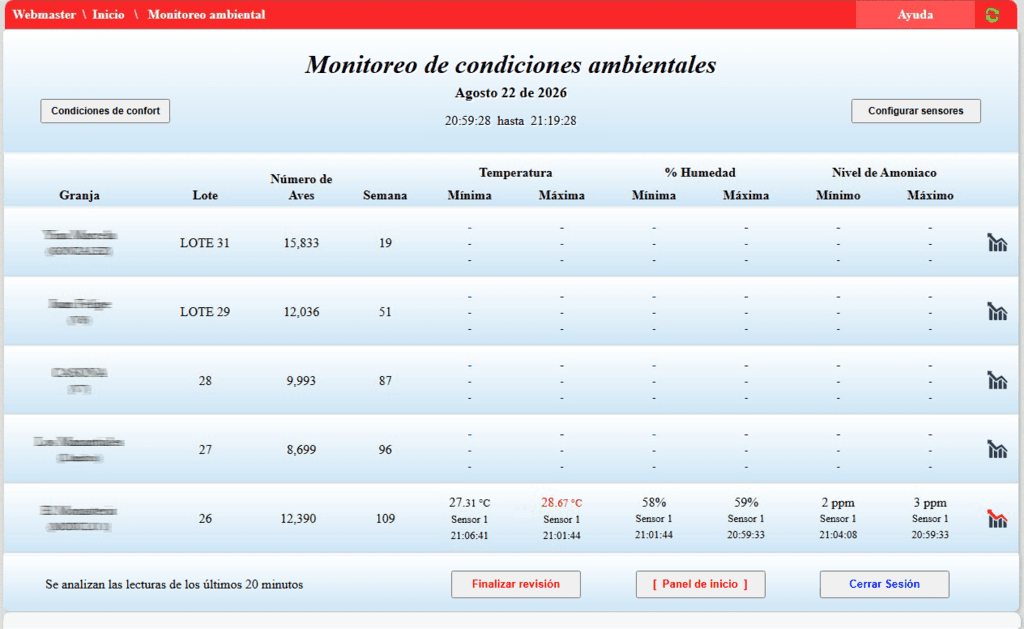Click red maximum temperature 28.67 °C
1024x629 pixels.
click(562, 502)
